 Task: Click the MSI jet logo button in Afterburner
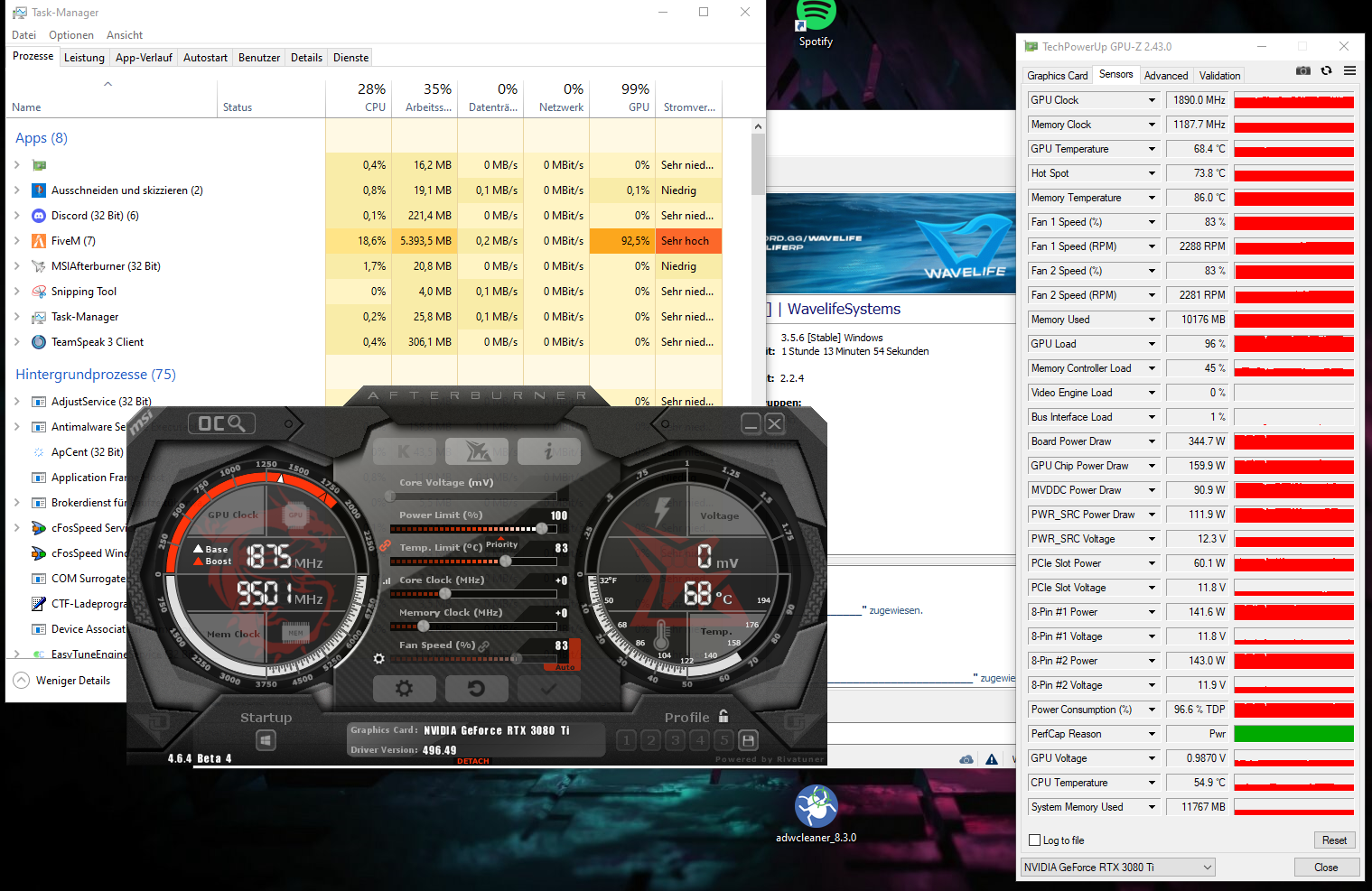point(477,451)
